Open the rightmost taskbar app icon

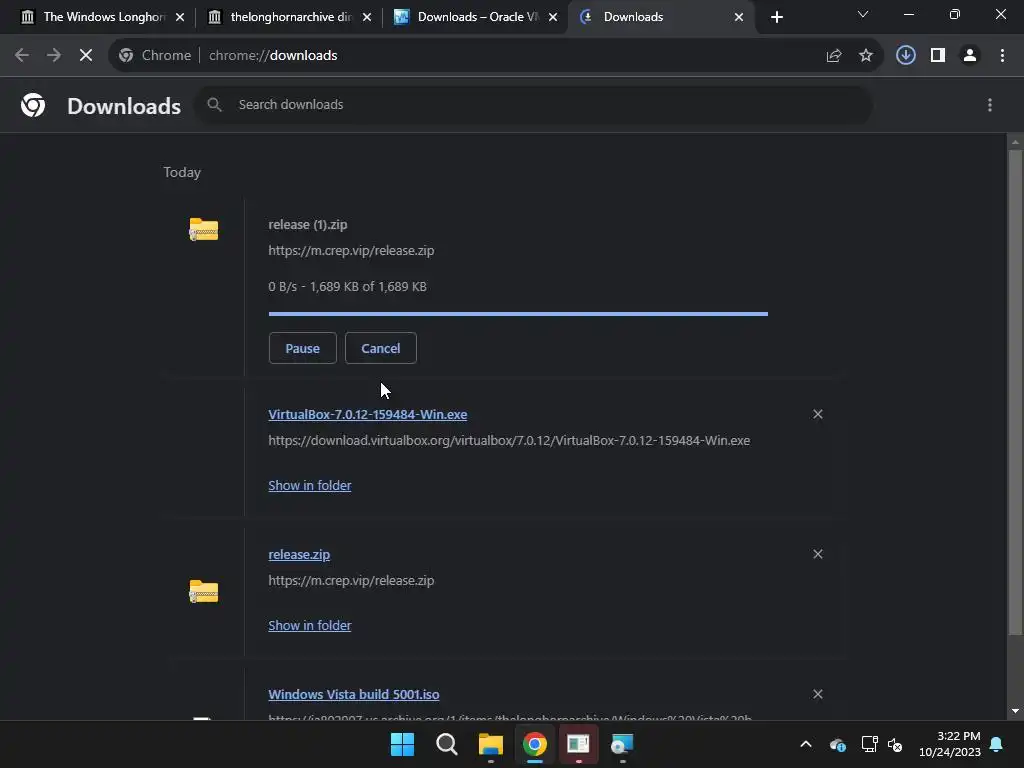pyautogui.click(x=622, y=744)
